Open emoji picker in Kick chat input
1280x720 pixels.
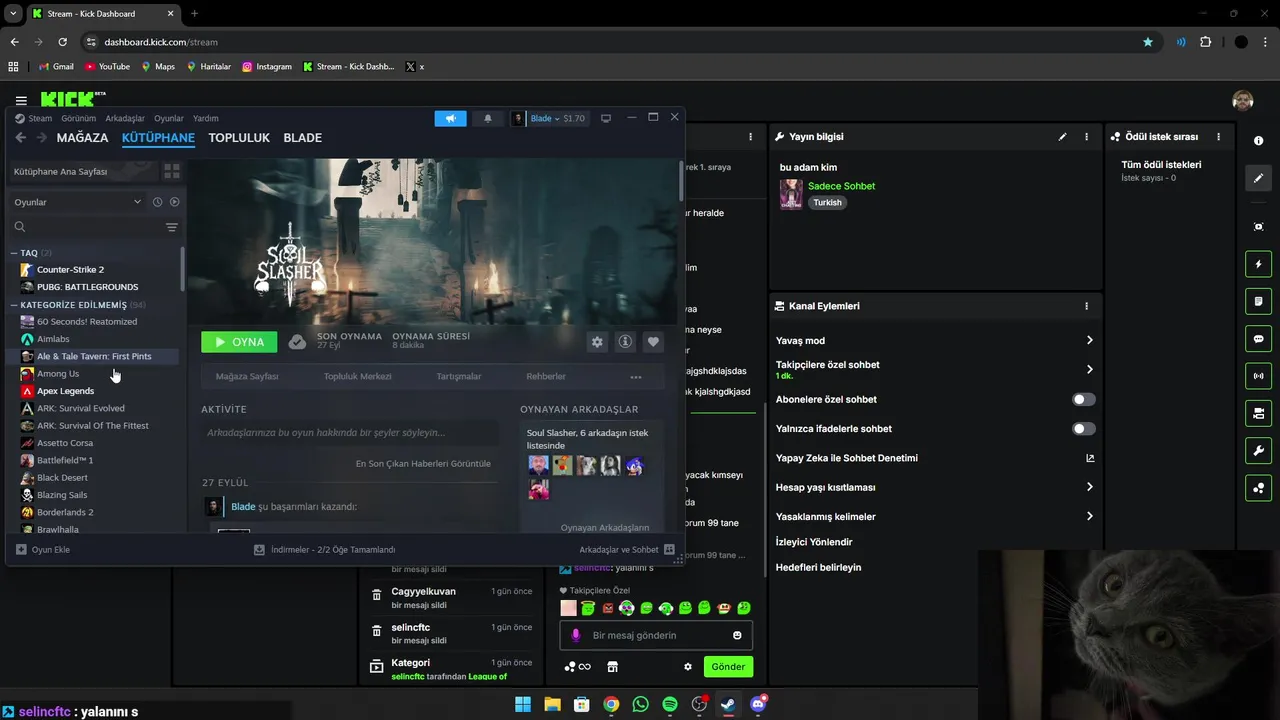[738, 636]
